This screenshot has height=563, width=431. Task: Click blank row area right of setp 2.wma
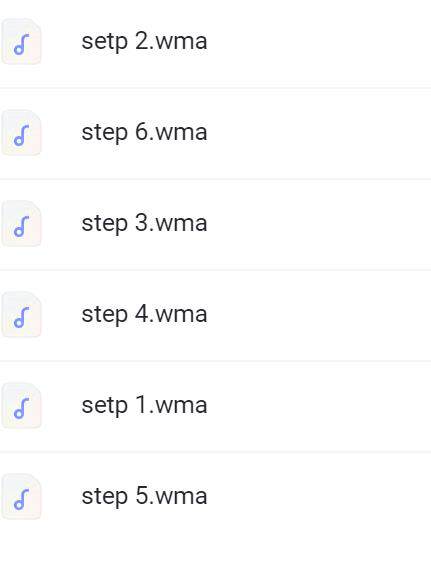tap(320, 42)
